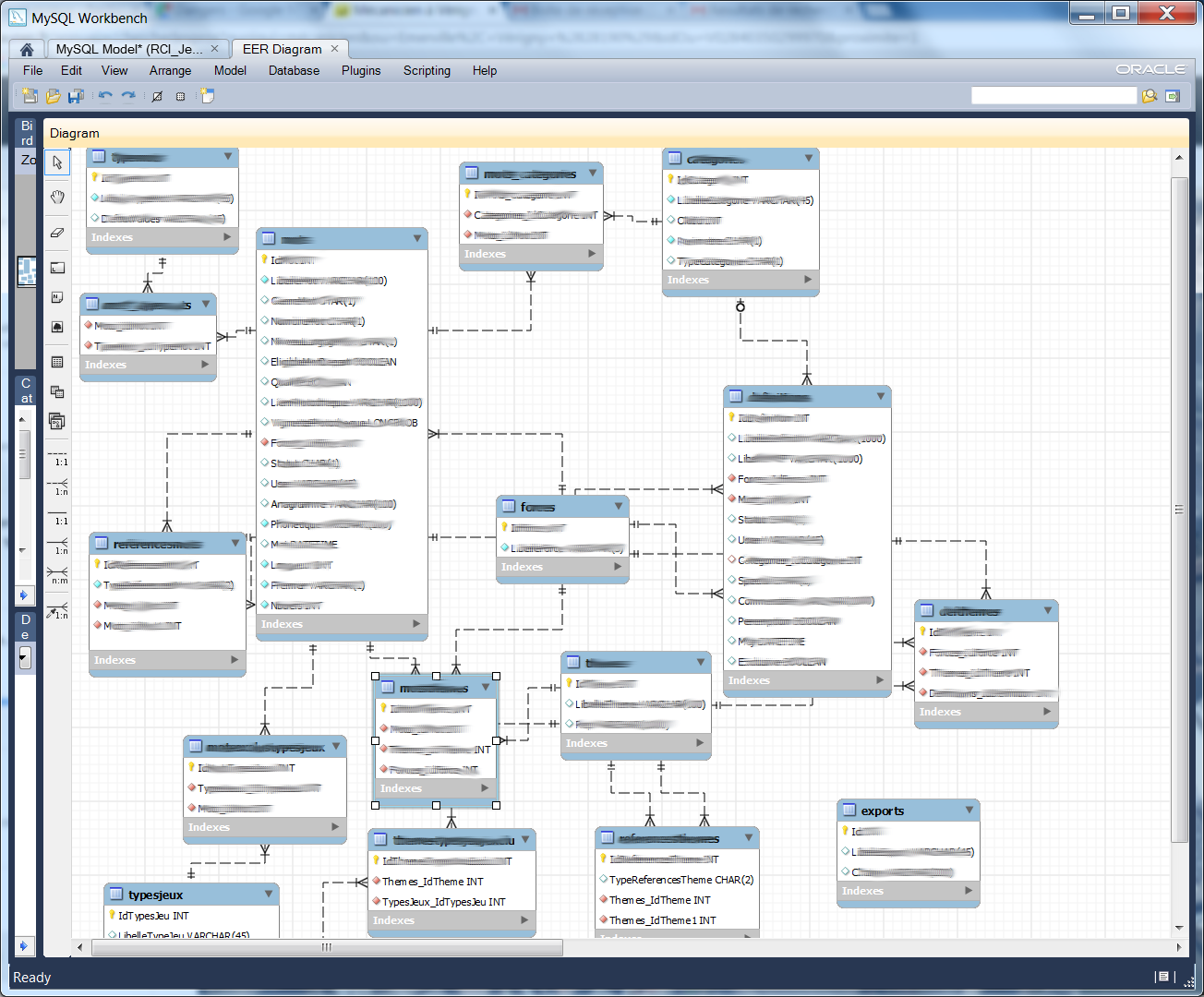This screenshot has width=1204, height=997.
Task: Collapse the exports table with header arrow
Action: pos(969,810)
